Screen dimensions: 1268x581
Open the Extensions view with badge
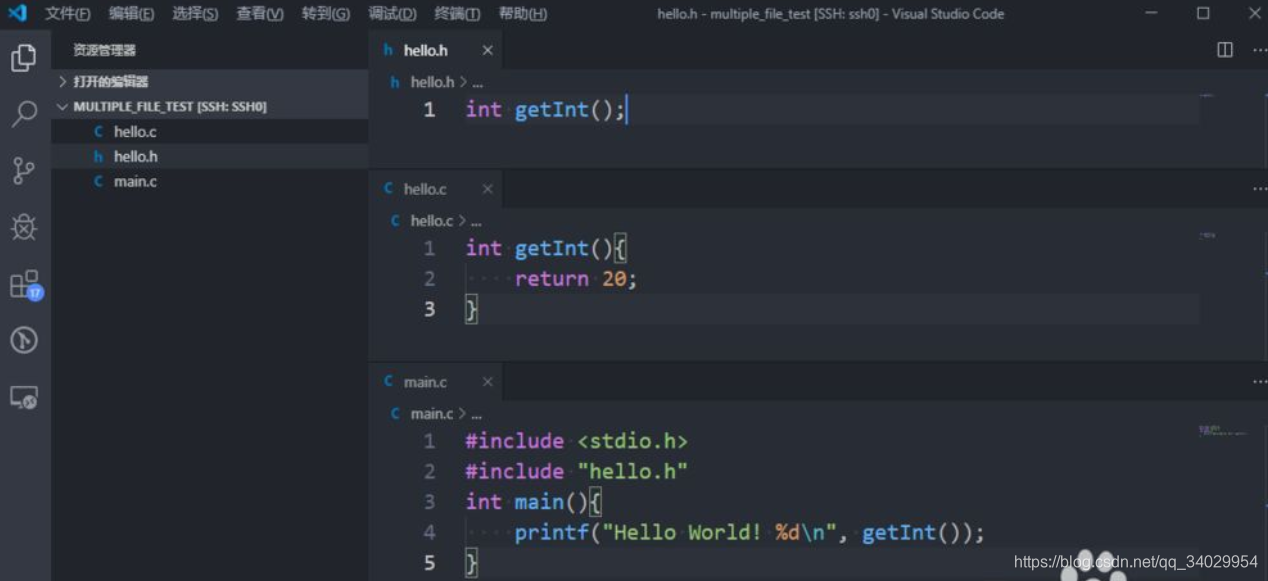(x=24, y=284)
